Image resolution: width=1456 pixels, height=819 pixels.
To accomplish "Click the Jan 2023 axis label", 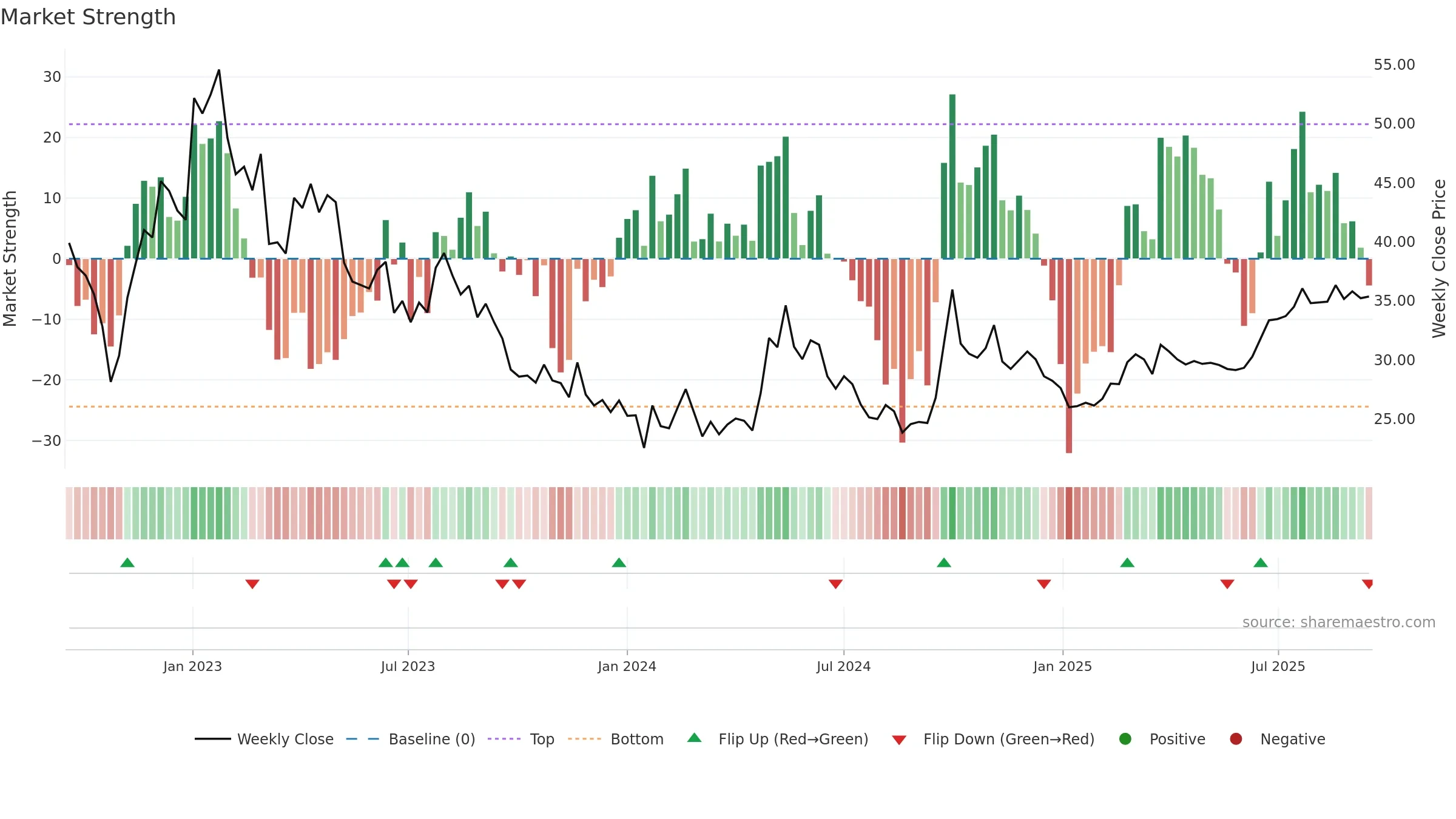I will point(192,666).
